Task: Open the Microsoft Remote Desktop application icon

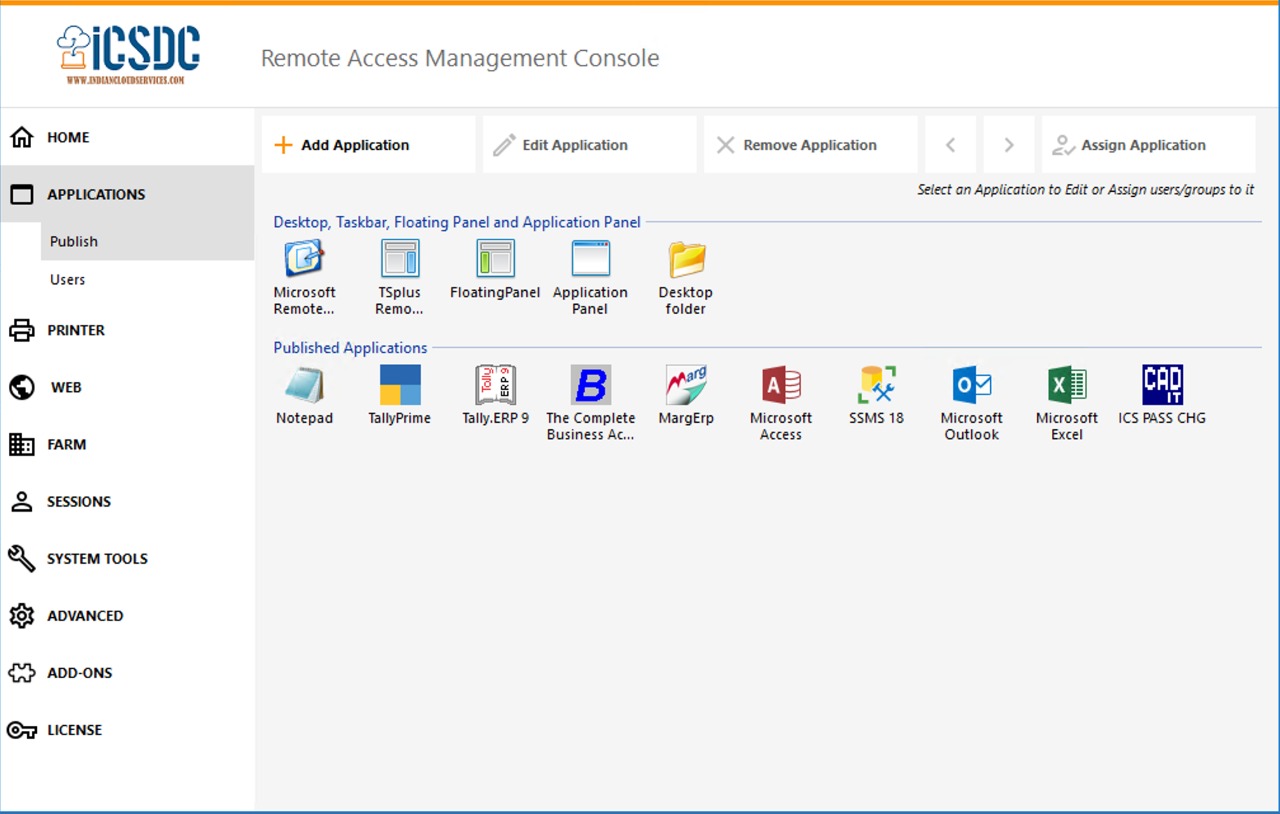Action: click(x=305, y=258)
